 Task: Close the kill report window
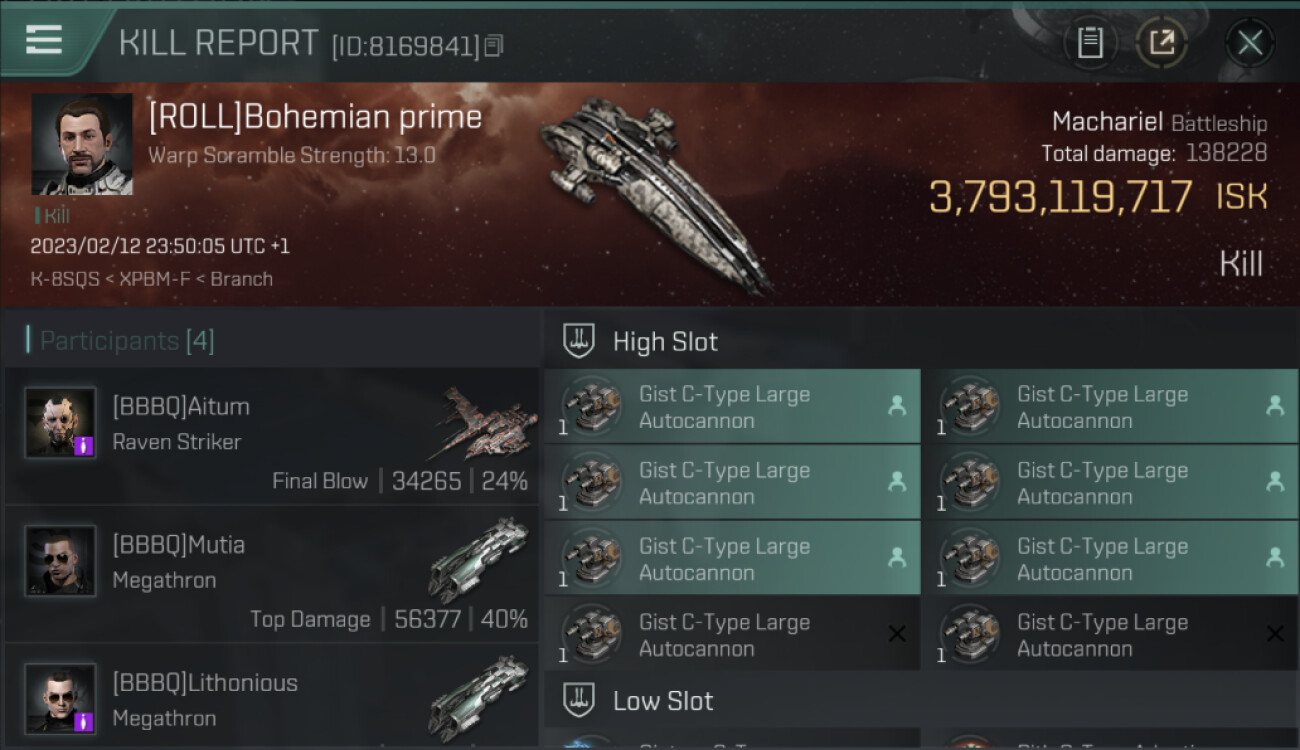pyautogui.click(x=1249, y=43)
